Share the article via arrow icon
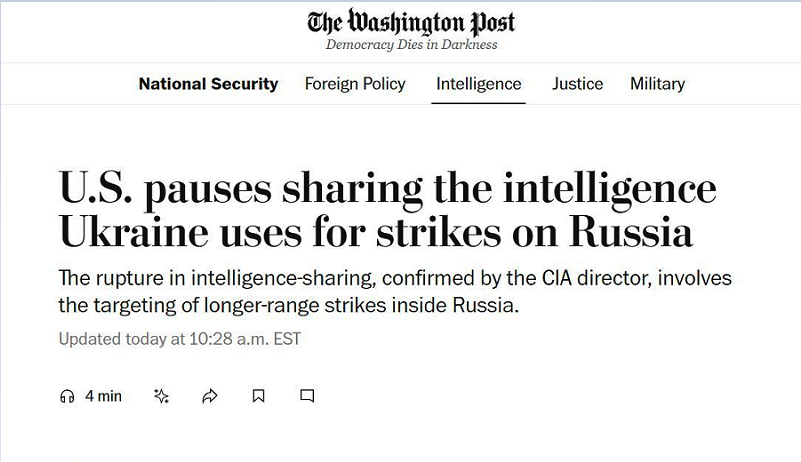The height and width of the screenshot is (462, 801). coord(210,396)
